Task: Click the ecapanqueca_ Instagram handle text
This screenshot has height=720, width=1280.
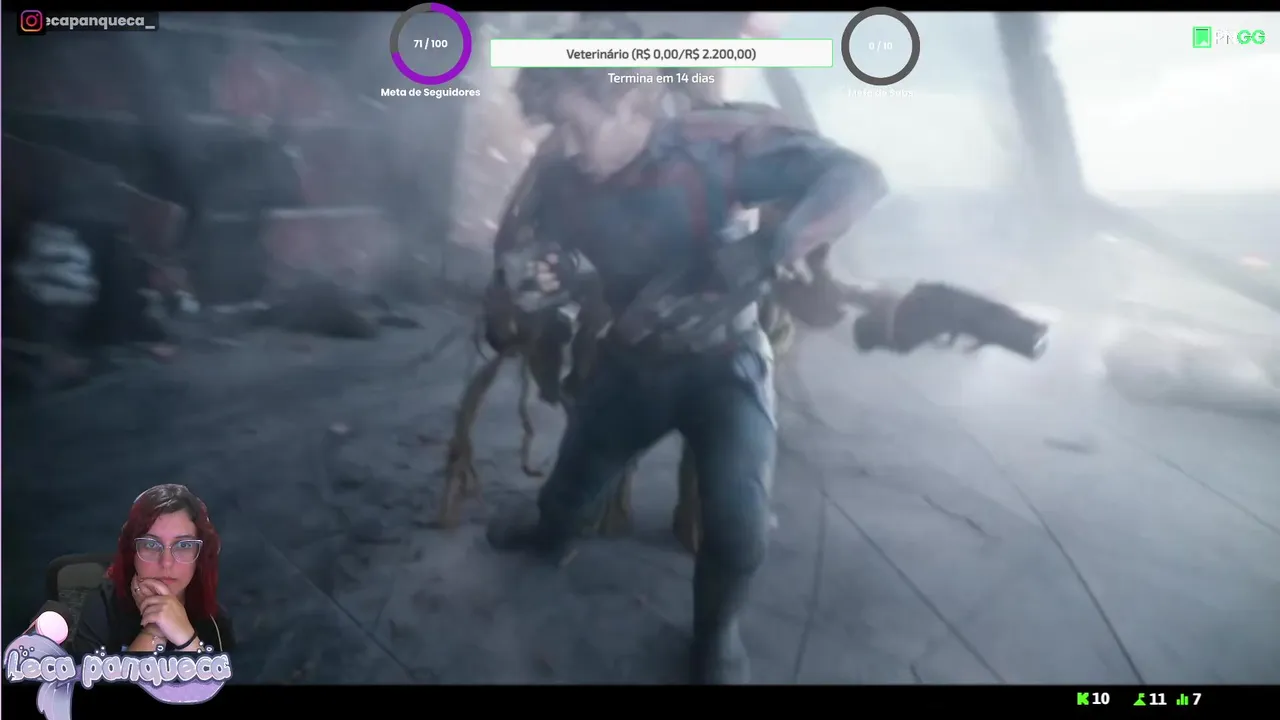Action: click(x=101, y=22)
